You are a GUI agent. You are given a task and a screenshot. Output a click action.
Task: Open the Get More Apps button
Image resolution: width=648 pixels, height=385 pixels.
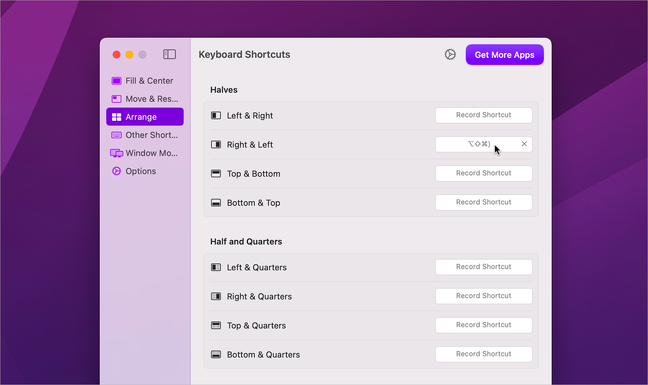(505, 55)
